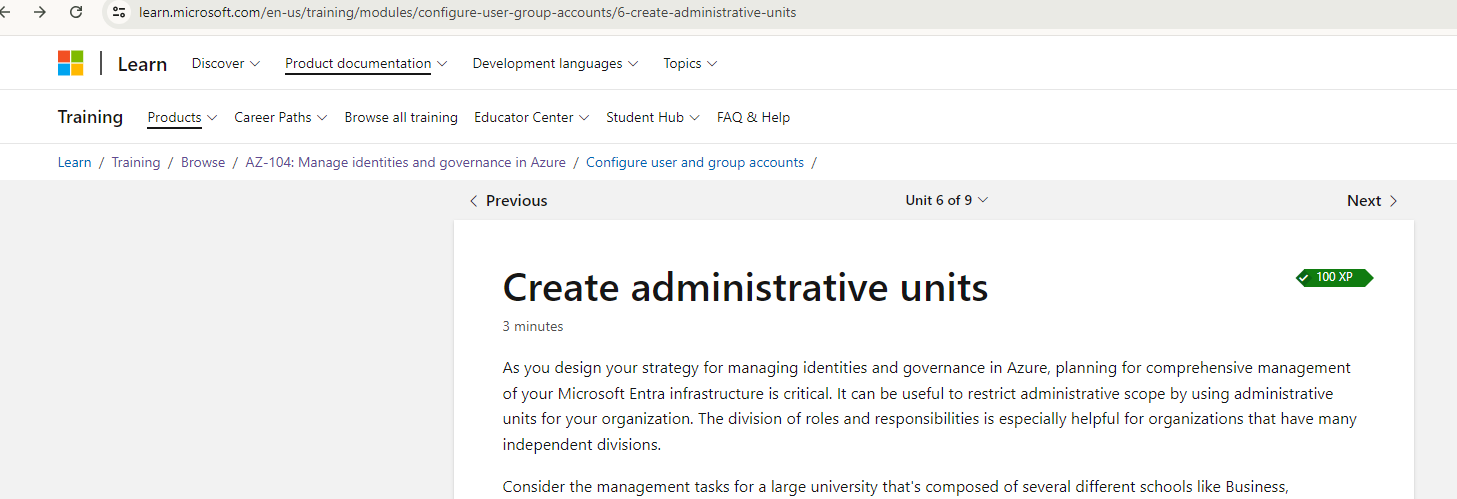This screenshot has width=1457, height=499.
Task: Expand the Student Hub dropdown
Action: 652,117
